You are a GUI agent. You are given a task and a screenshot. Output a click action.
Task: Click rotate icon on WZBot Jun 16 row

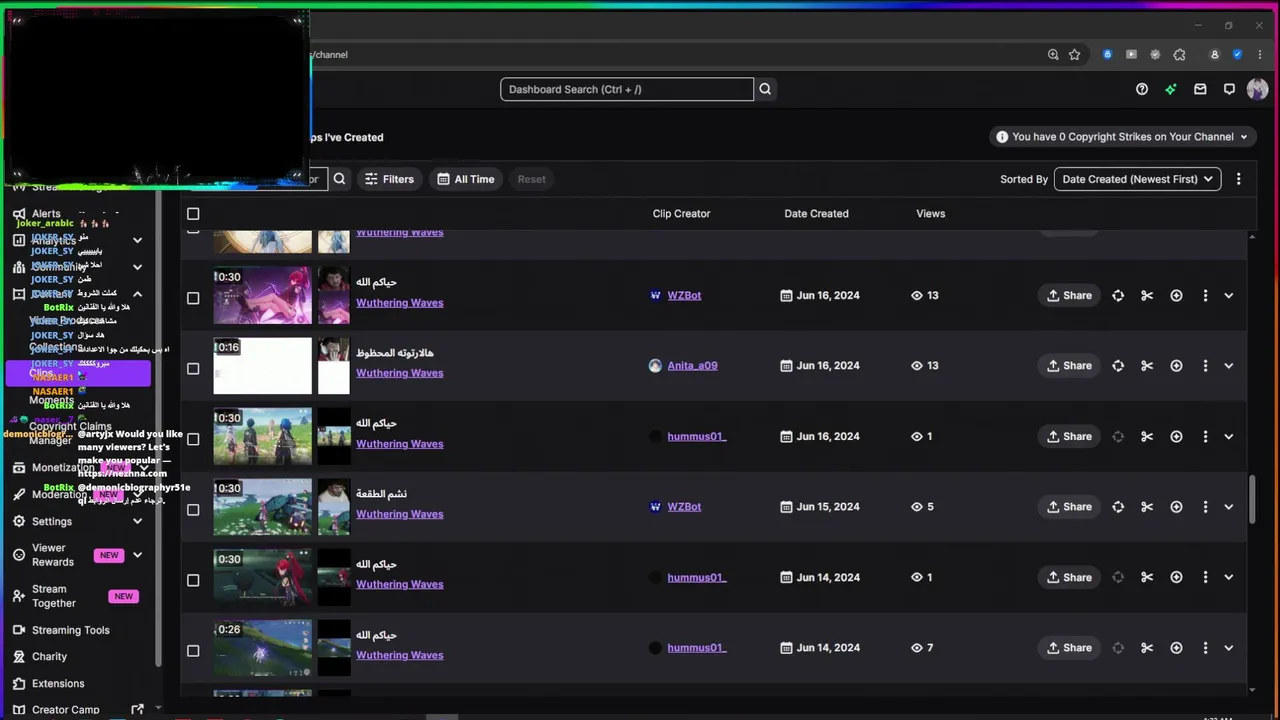coord(1118,295)
